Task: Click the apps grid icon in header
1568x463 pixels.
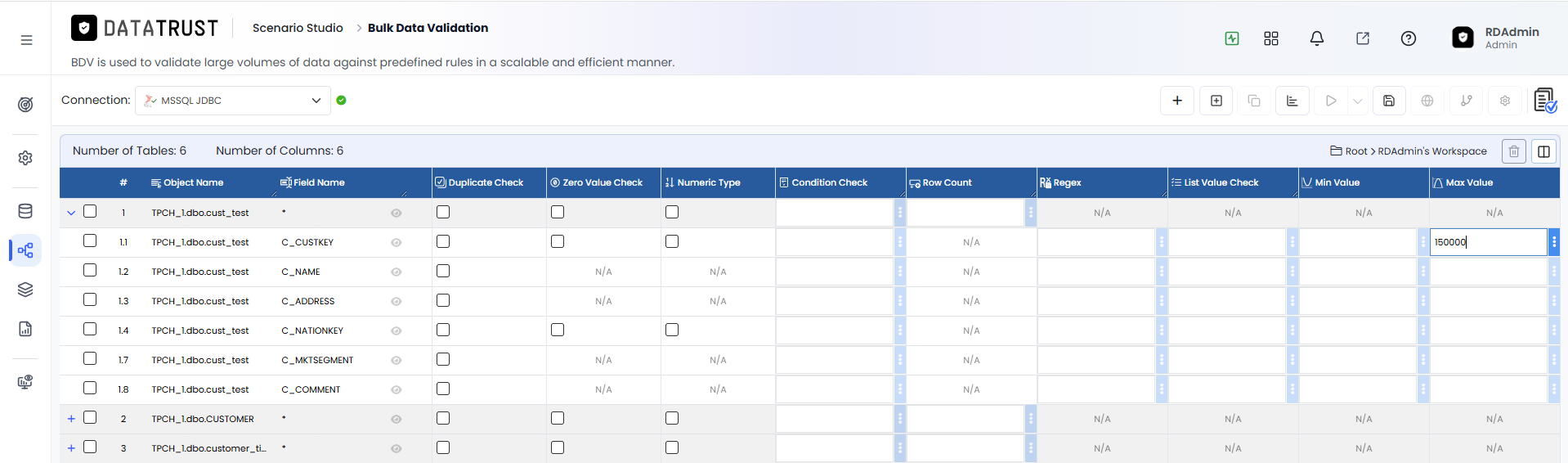Action: [x=1270, y=38]
